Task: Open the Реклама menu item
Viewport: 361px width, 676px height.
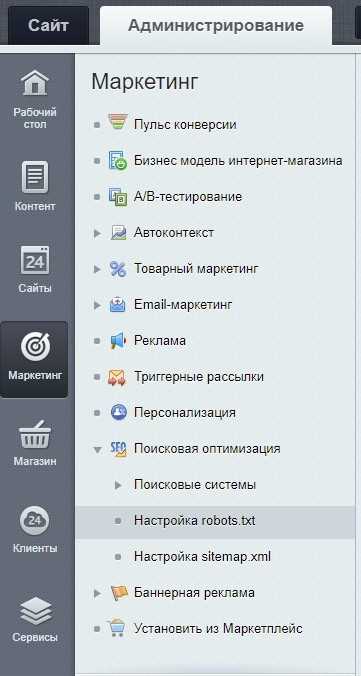Action: tap(160, 341)
